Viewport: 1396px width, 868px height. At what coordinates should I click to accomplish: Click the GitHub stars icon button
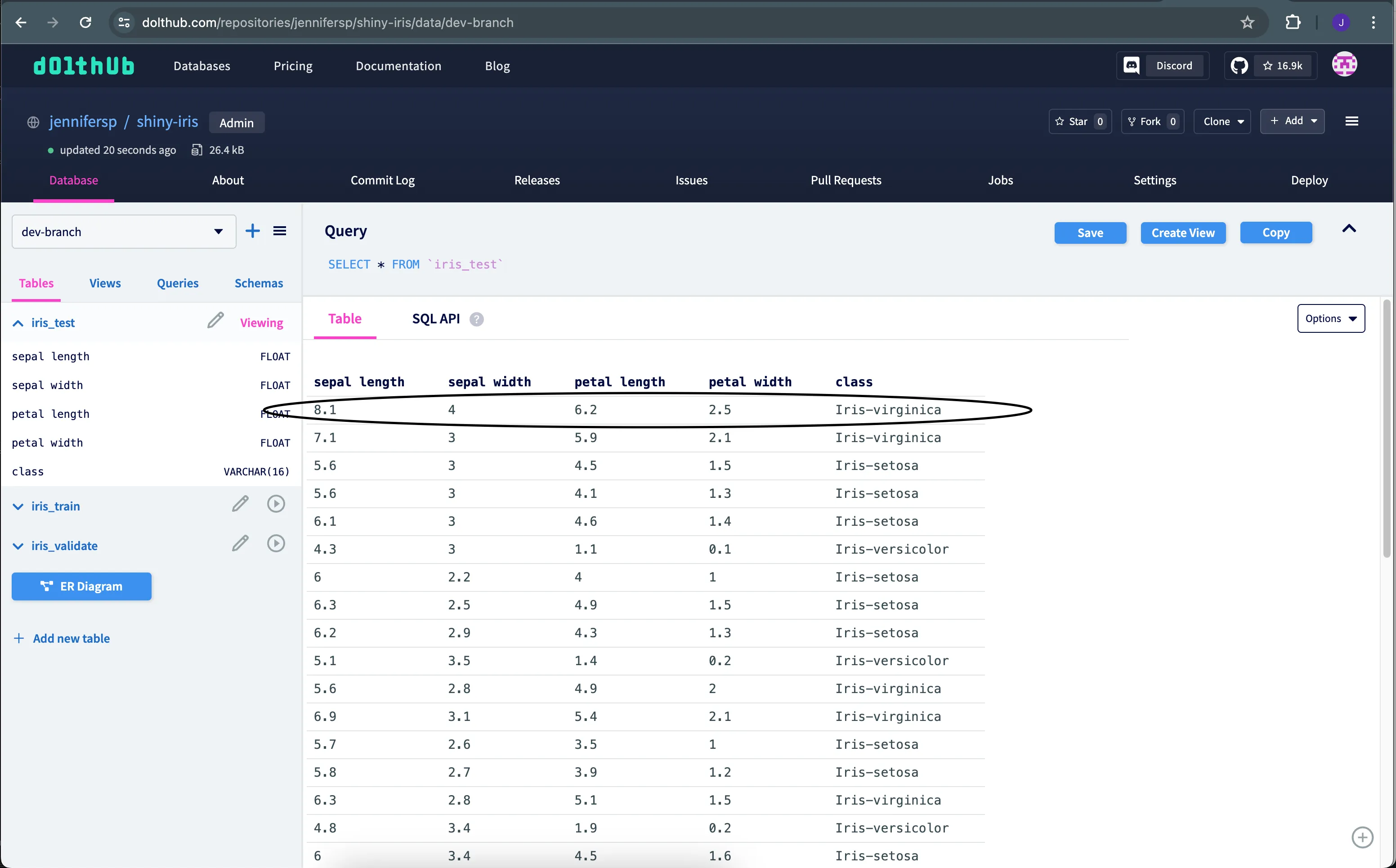(1239, 66)
